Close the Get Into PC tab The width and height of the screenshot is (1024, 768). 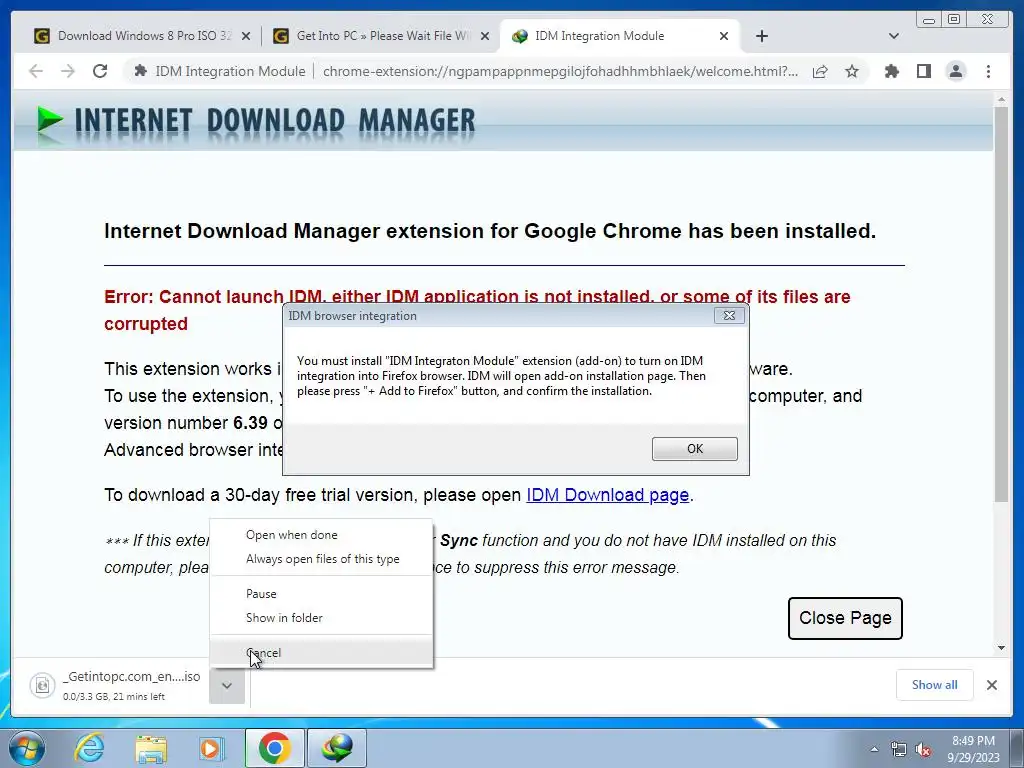[x=485, y=36]
